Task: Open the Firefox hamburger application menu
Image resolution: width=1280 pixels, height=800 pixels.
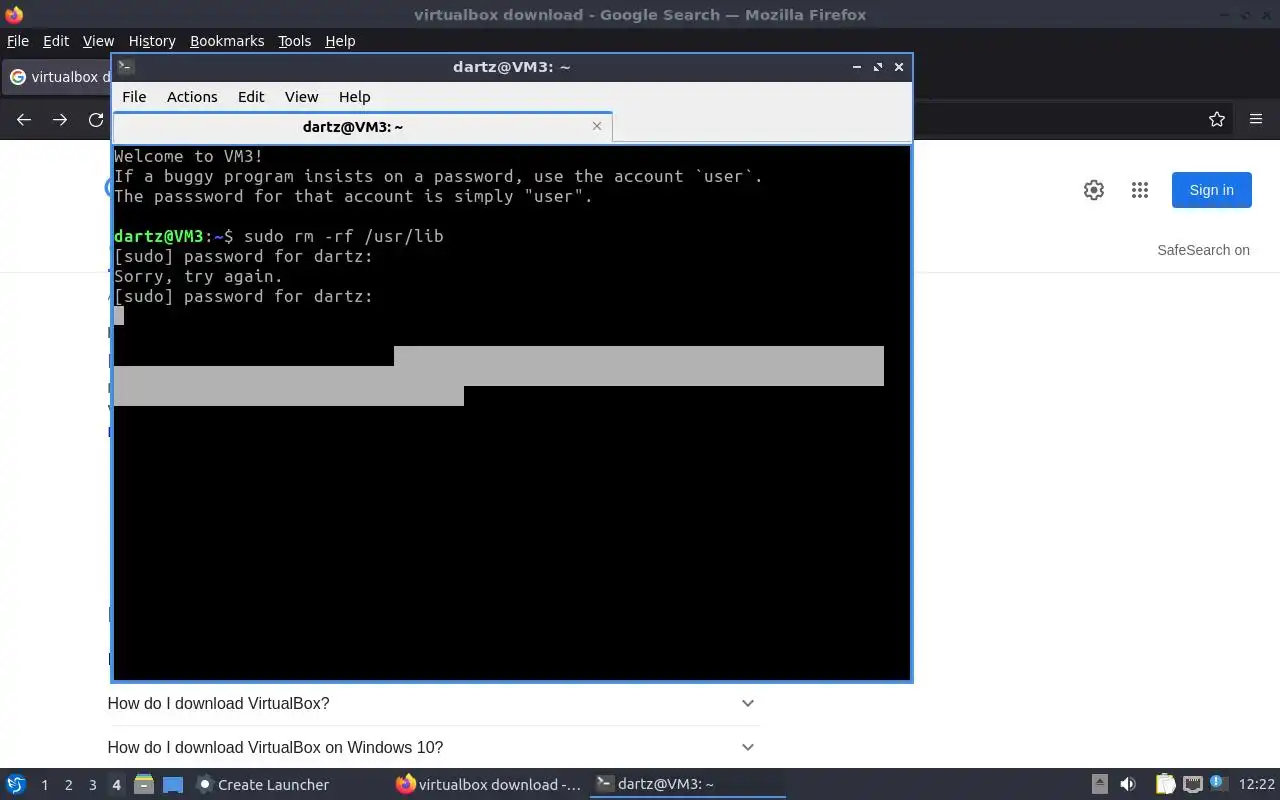Action: (1256, 120)
